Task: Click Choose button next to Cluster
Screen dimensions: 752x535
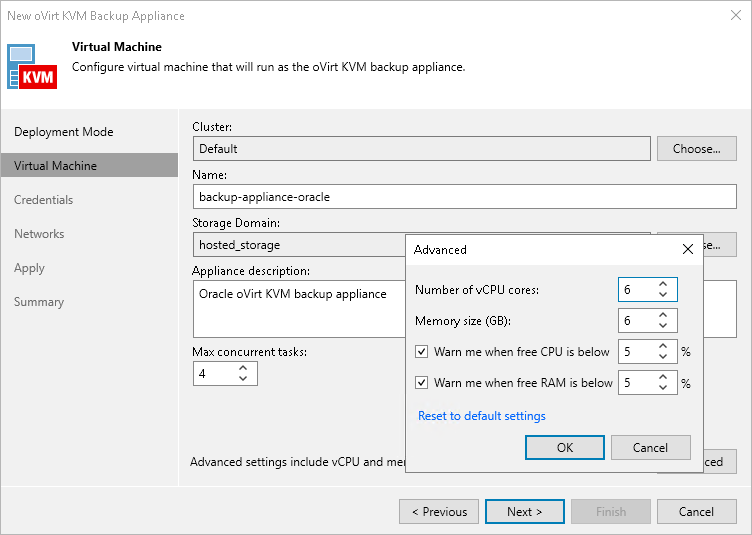Action: coord(696,149)
